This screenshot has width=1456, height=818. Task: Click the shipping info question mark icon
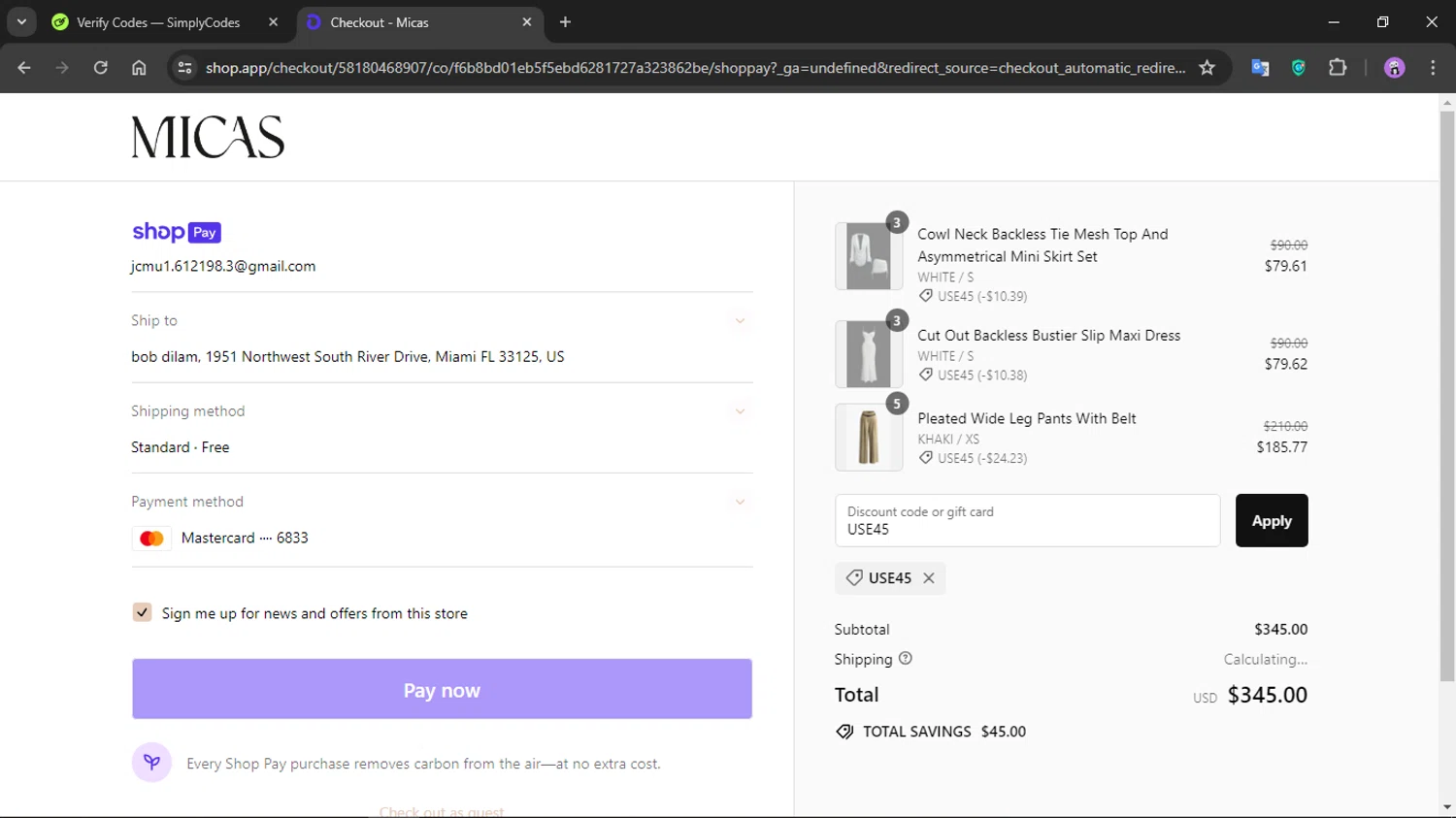[x=906, y=659]
